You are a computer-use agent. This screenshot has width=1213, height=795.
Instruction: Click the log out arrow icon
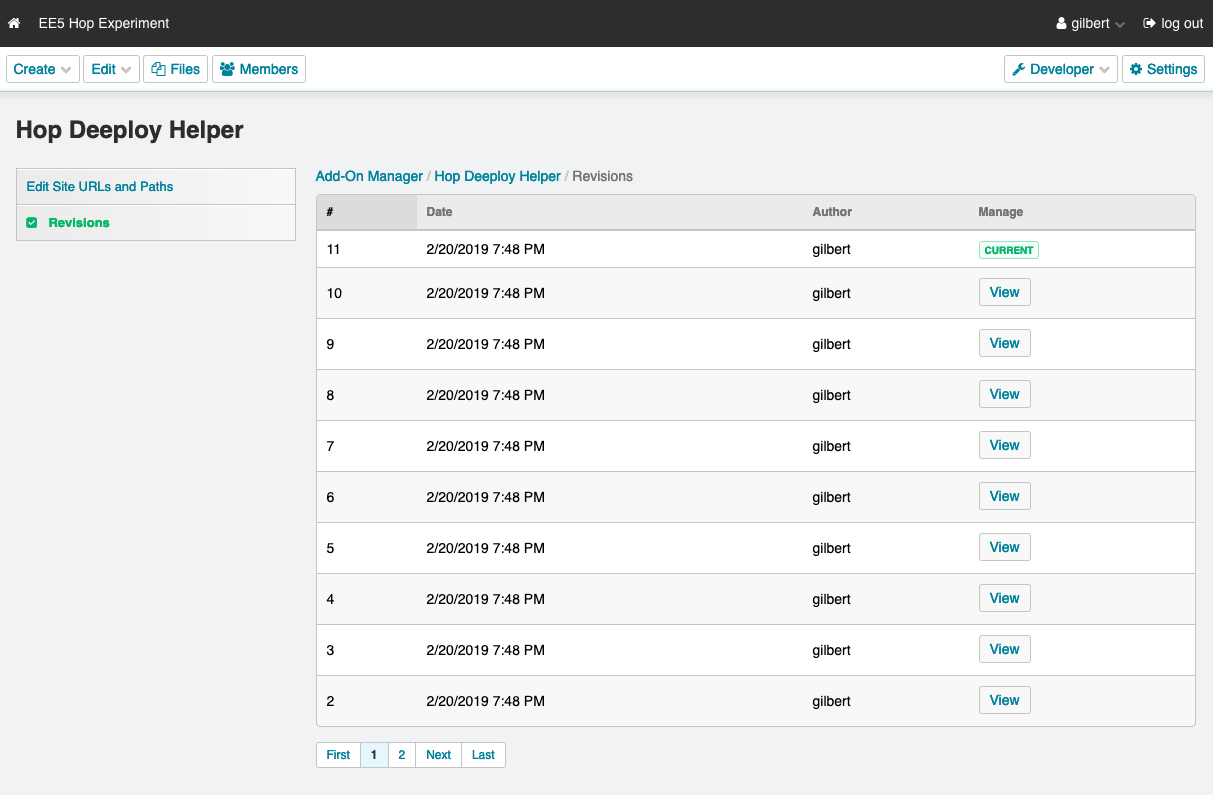click(1149, 23)
